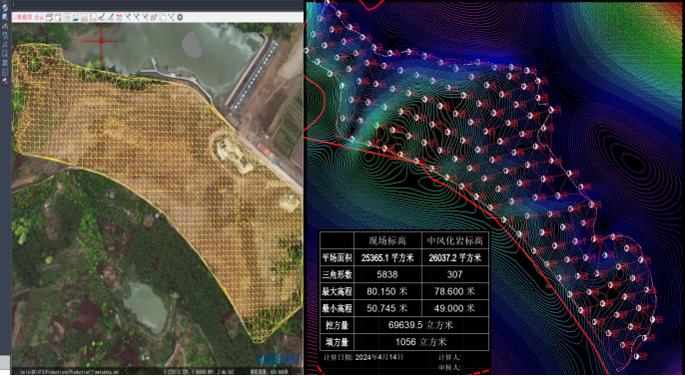685x376 pixels.
Task: Select the diagonal line measure tool icon
Action: [x=111, y=17]
